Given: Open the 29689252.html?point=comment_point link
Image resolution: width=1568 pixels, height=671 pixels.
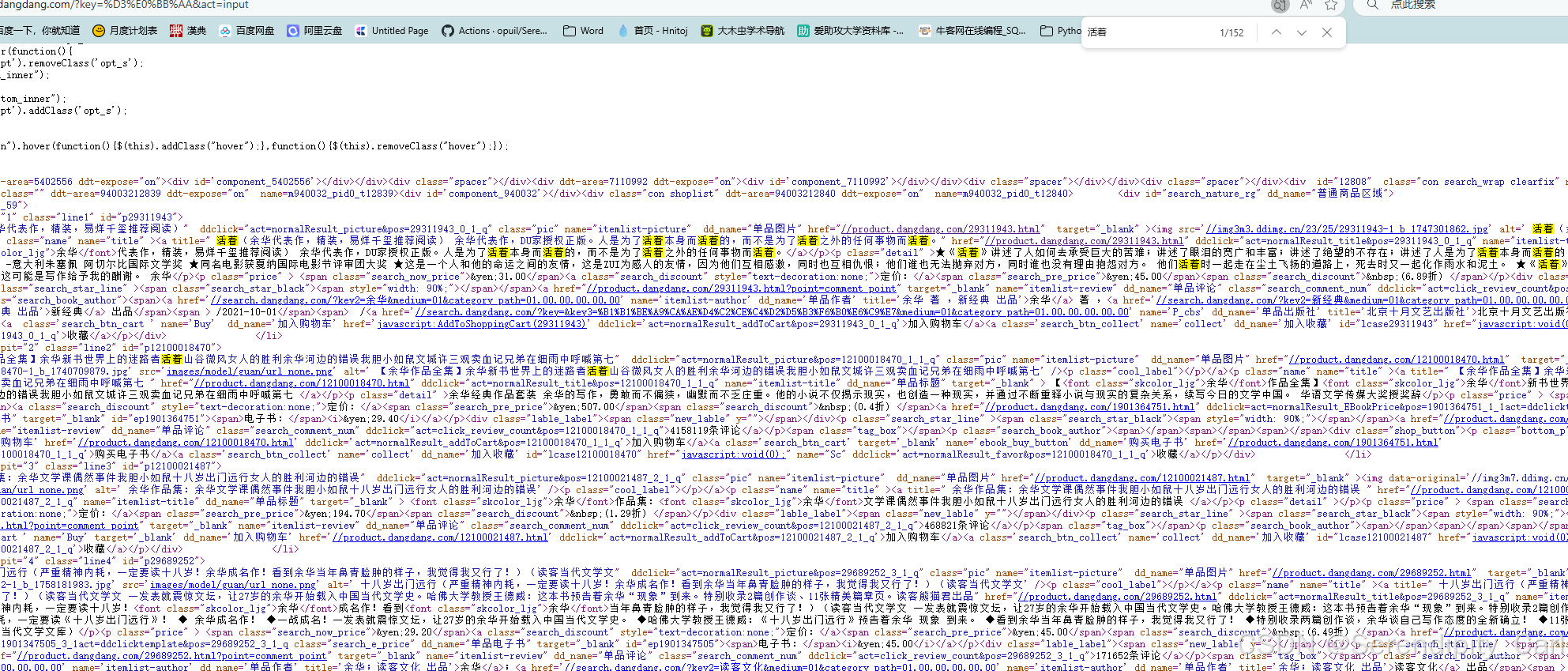Looking at the screenshot, I should pyautogui.click(x=172, y=656).
